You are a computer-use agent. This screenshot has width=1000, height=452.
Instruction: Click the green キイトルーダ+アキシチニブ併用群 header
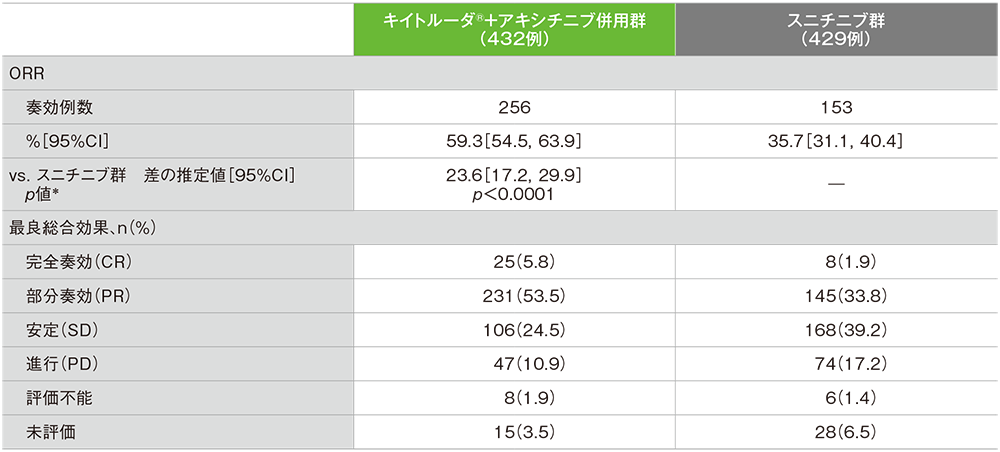515,29
